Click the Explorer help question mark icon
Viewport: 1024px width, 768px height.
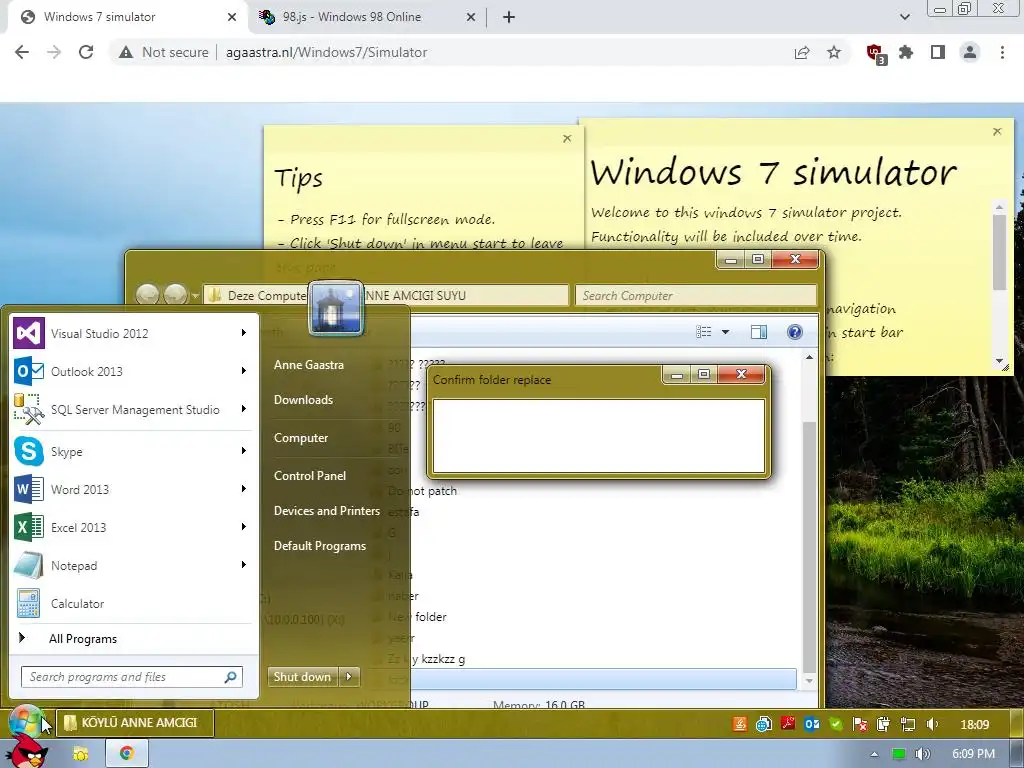(794, 332)
